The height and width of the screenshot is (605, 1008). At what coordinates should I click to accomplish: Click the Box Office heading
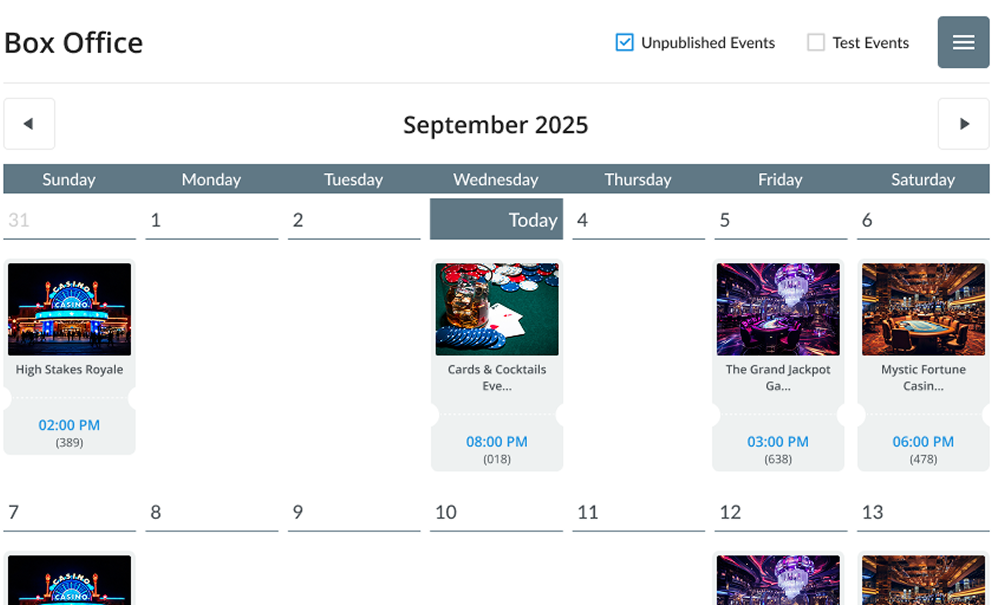pos(73,43)
